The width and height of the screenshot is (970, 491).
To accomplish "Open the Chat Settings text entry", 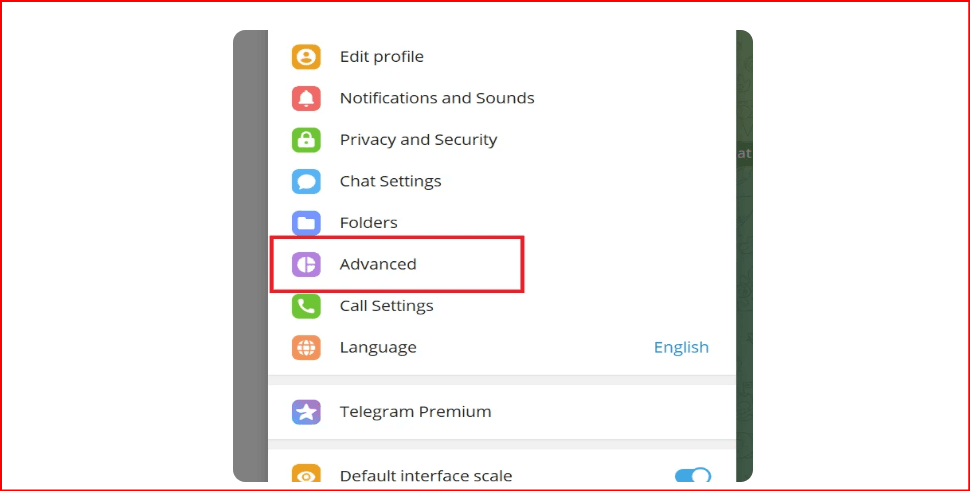I will tap(390, 181).
